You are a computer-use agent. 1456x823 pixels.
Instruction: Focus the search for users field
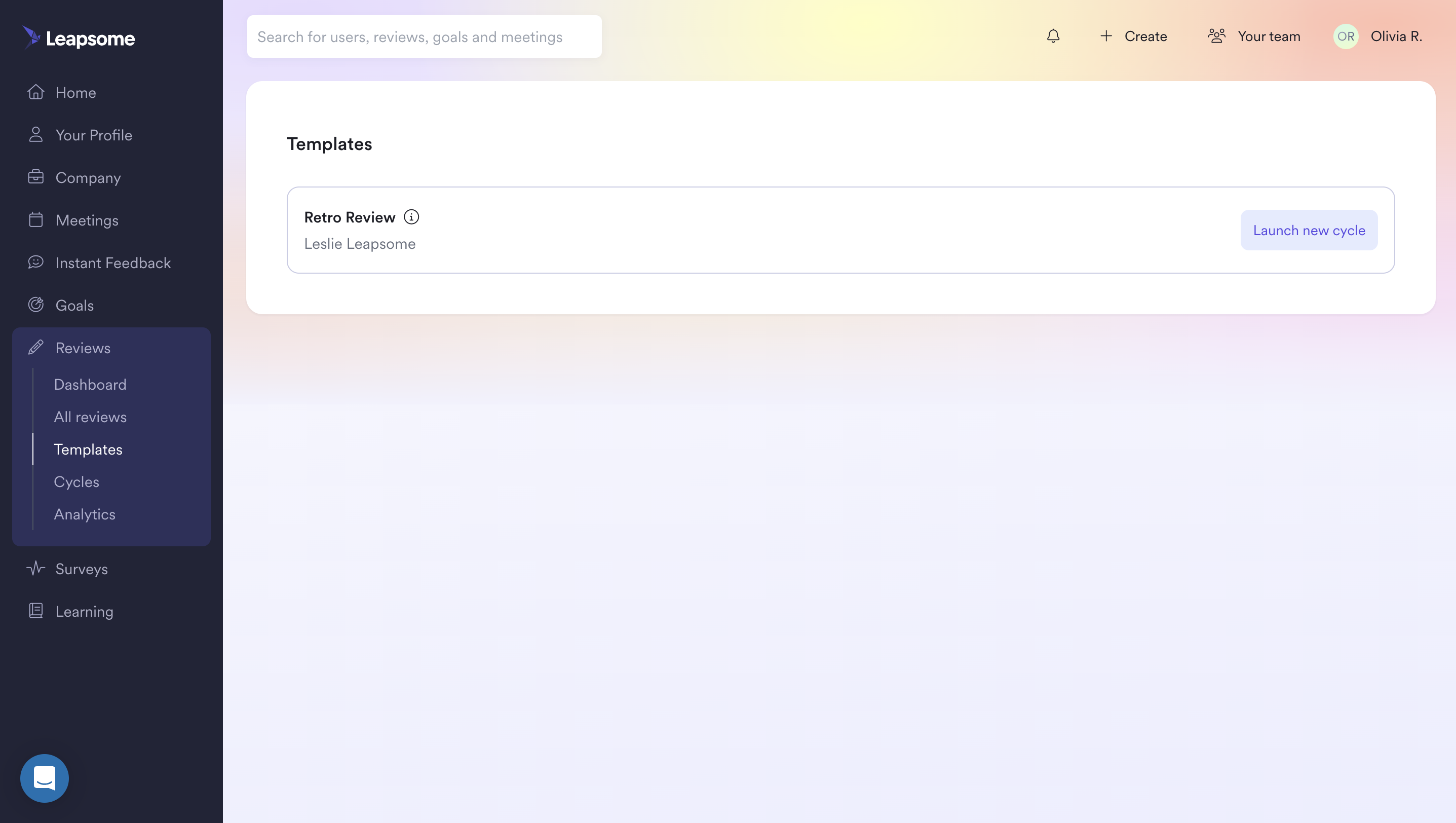point(424,36)
